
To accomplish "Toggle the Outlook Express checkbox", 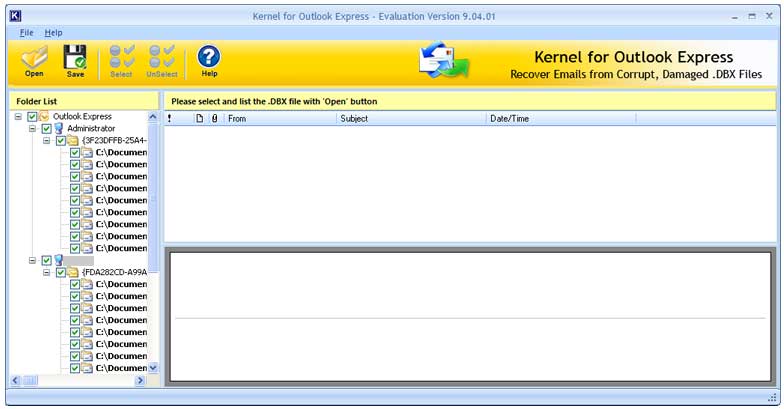I will point(32,116).
